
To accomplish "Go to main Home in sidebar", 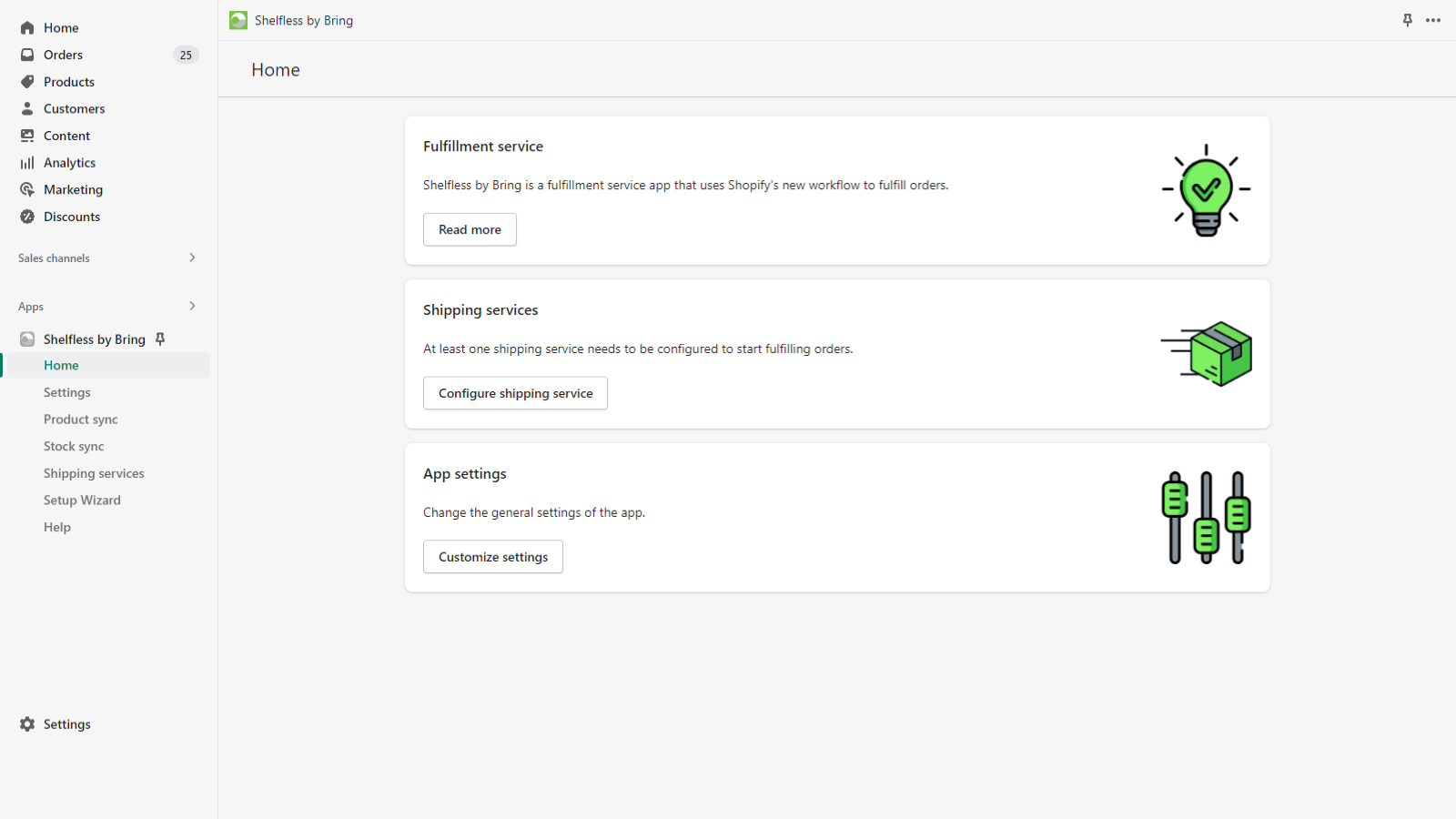I will 61,28.
